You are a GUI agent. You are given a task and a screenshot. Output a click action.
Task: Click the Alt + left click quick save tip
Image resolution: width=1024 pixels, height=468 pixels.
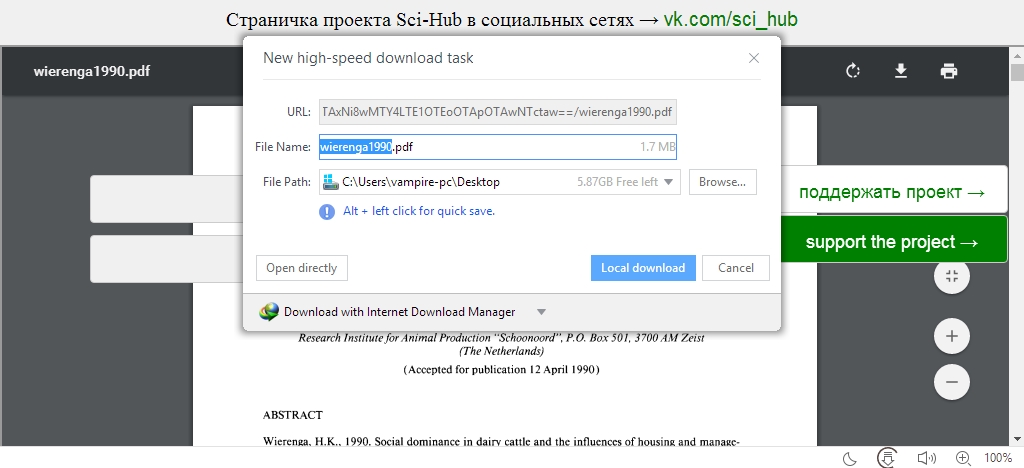419,211
